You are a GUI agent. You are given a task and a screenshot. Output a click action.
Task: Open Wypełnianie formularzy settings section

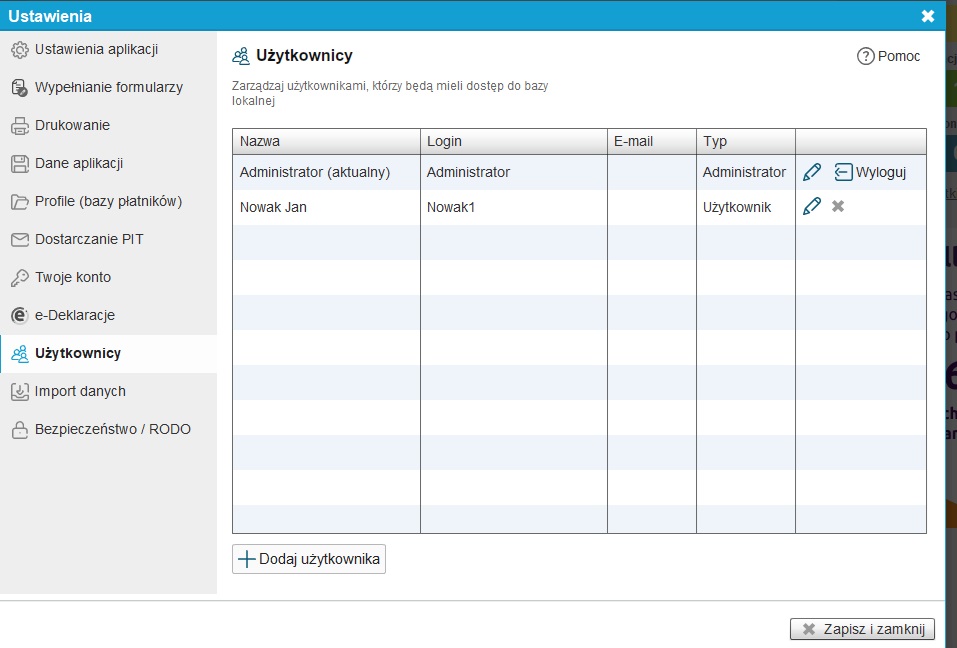tap(108, 88)
